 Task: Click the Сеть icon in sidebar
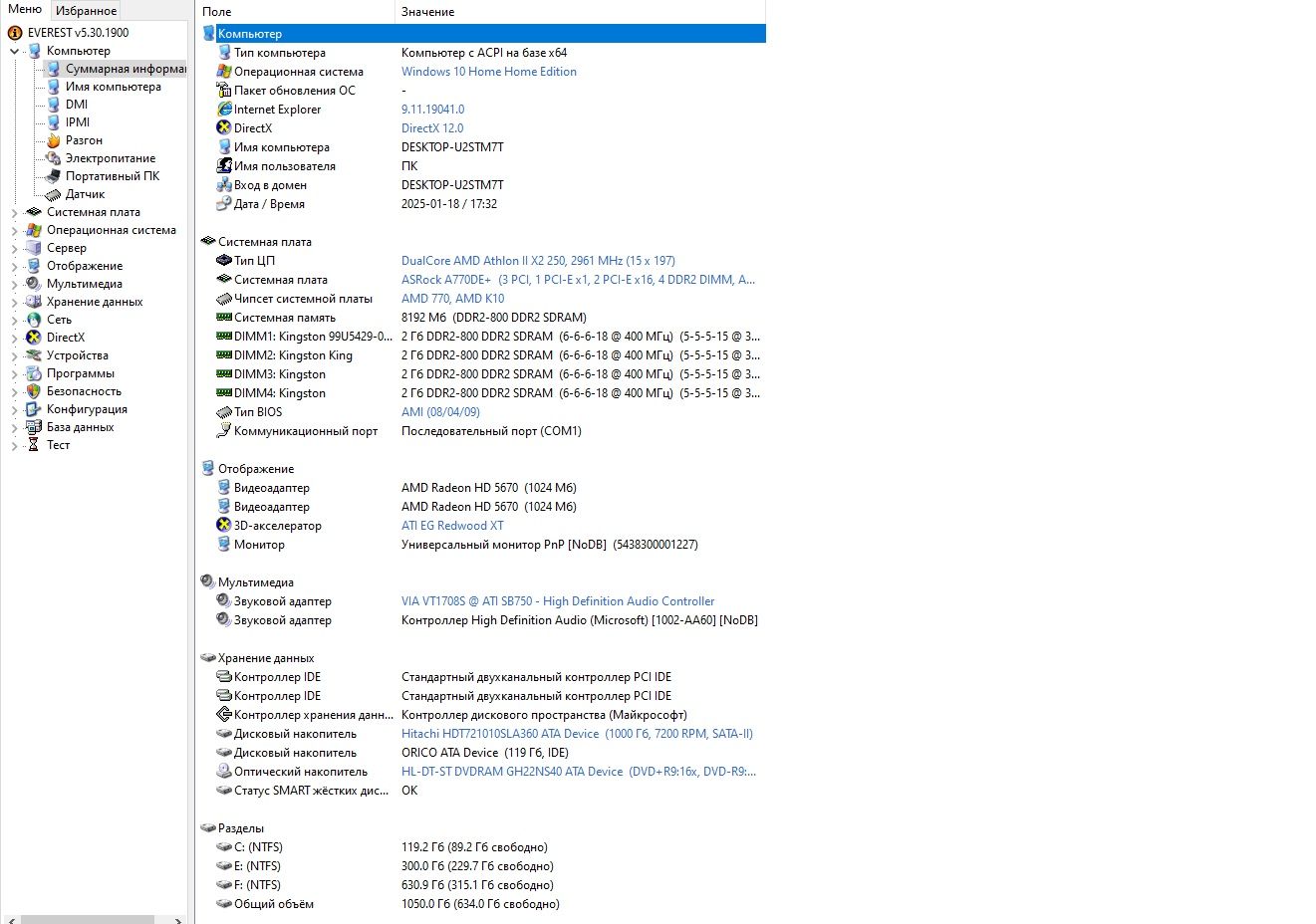pos(34,320)
